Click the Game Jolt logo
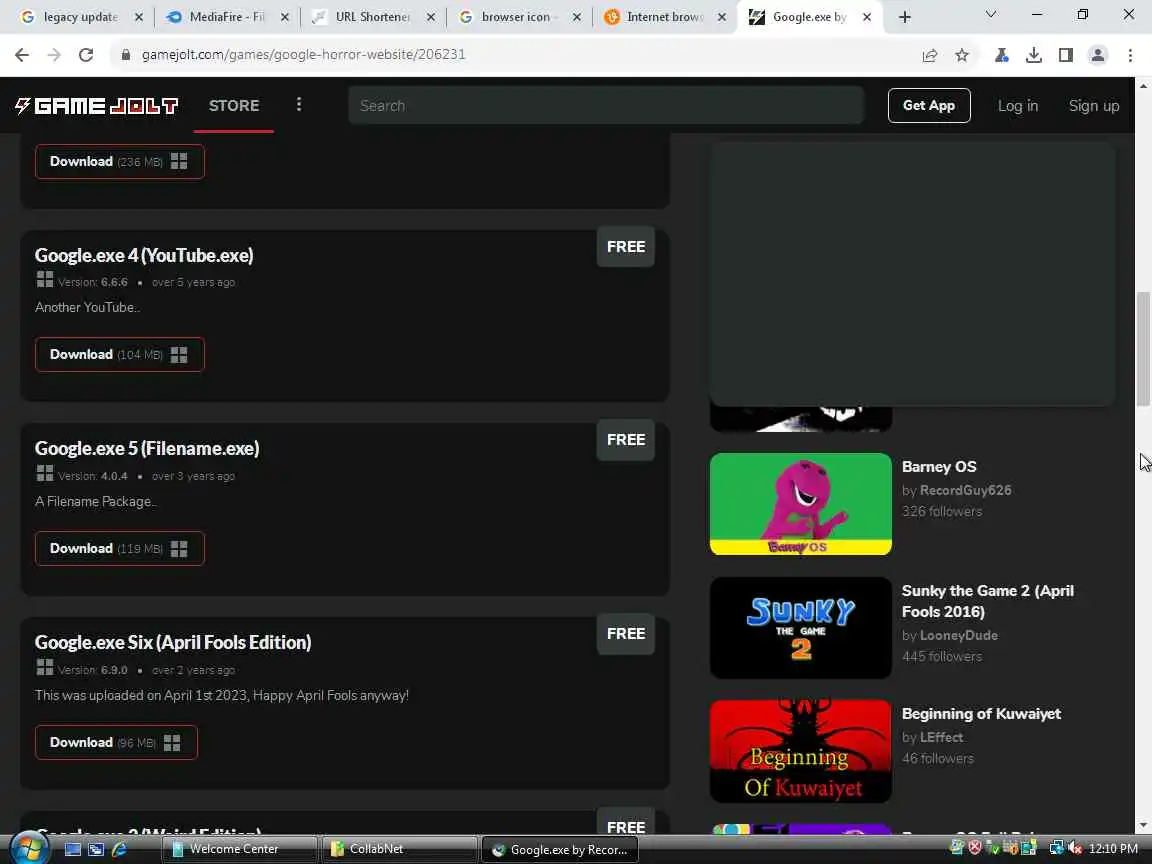This screenshot has height=864, width=1152. click(96, 106)
